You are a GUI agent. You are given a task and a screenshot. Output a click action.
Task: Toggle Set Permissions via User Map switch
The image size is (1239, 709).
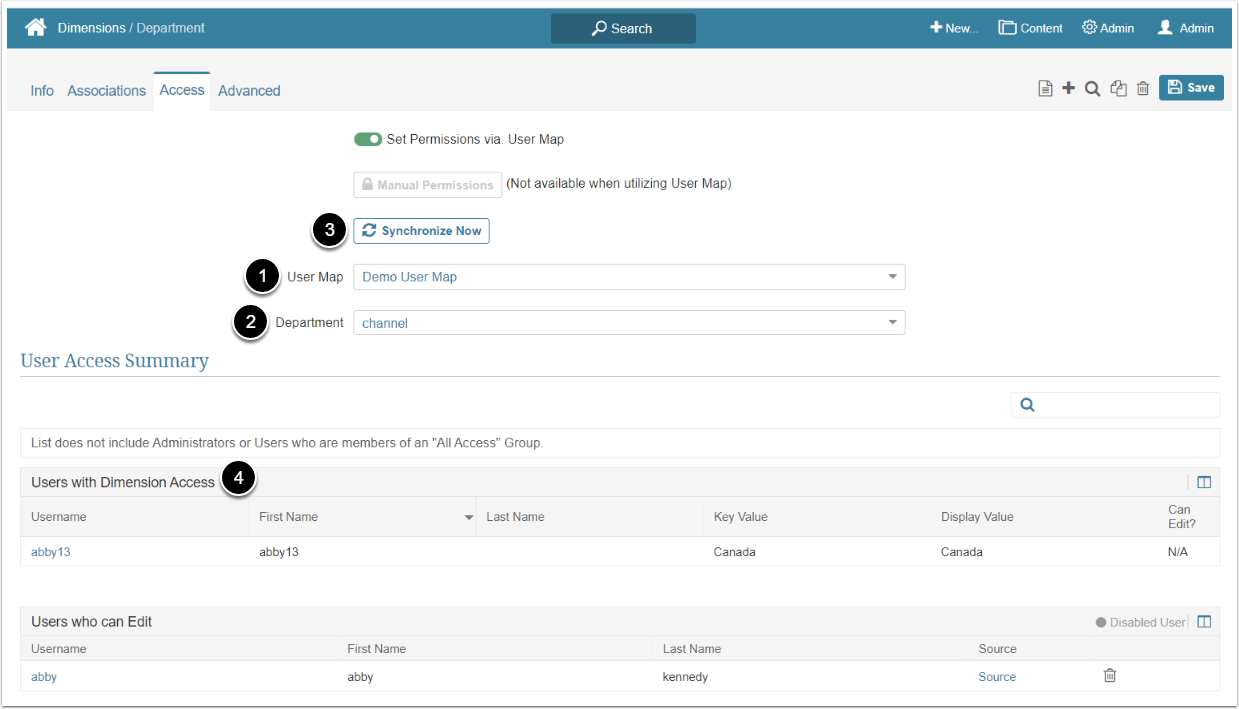(x=368, y=139)
